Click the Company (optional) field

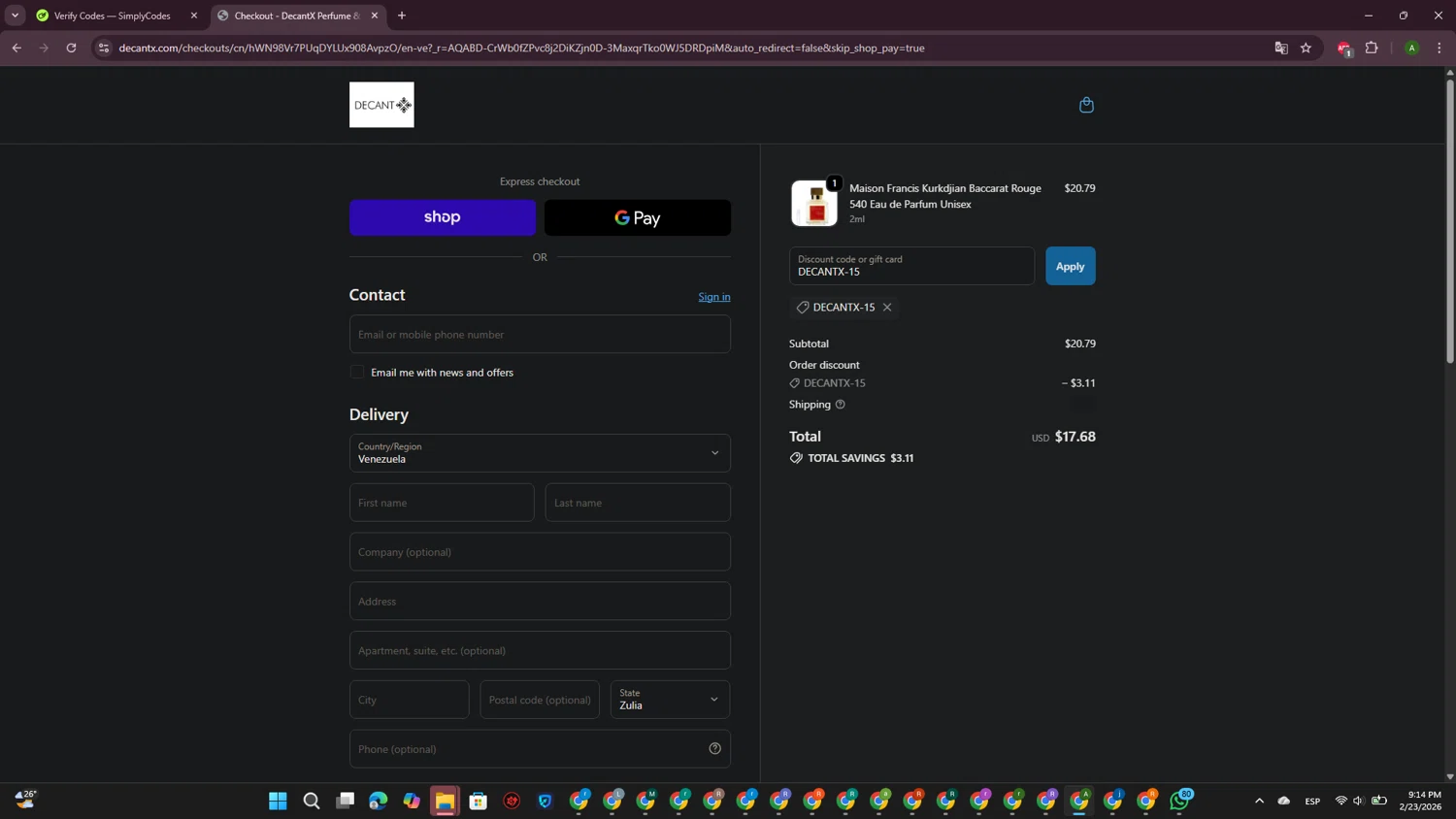(x=540, y=552)
